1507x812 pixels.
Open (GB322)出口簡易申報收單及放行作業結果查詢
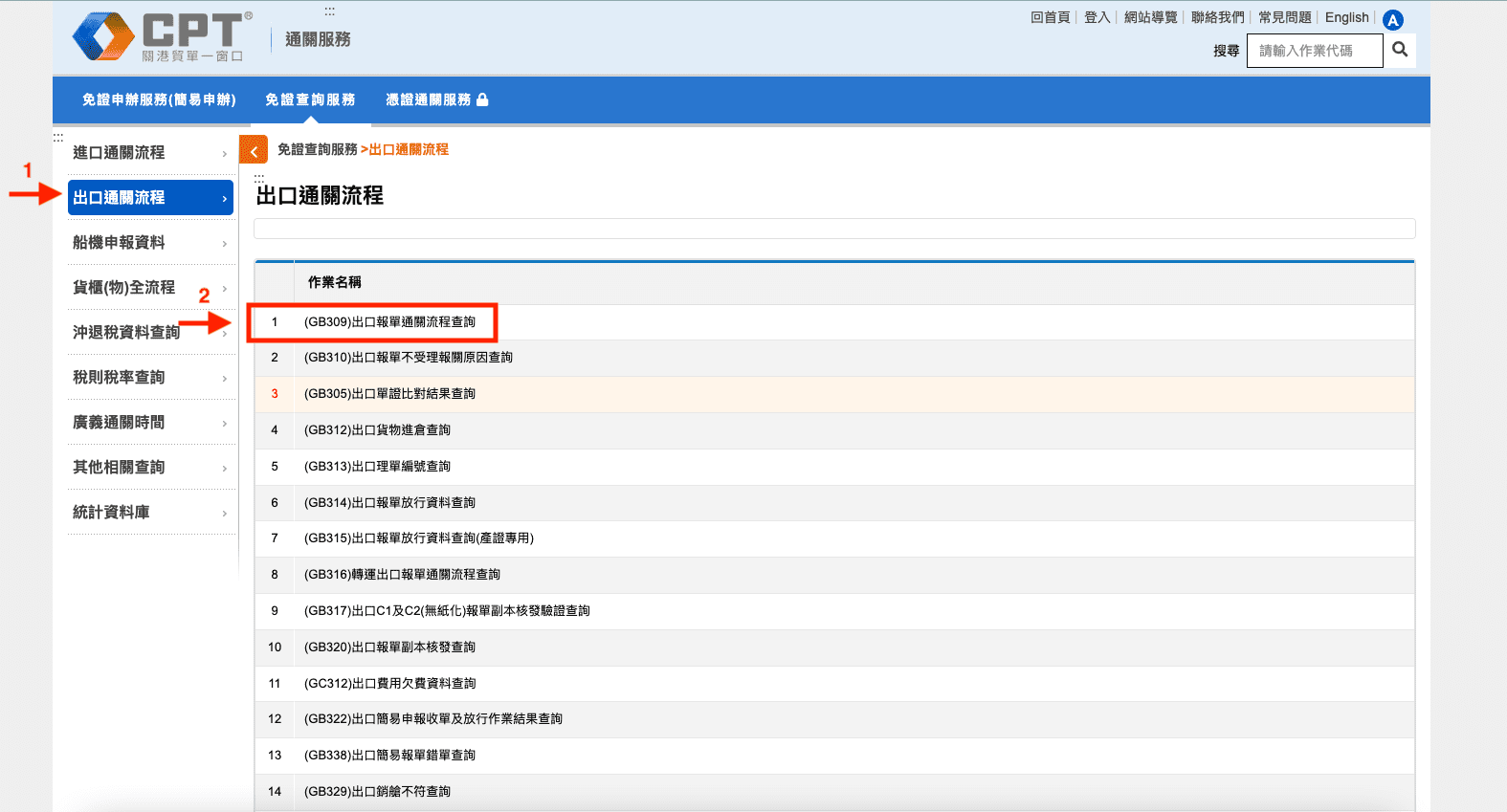(433, 719)
